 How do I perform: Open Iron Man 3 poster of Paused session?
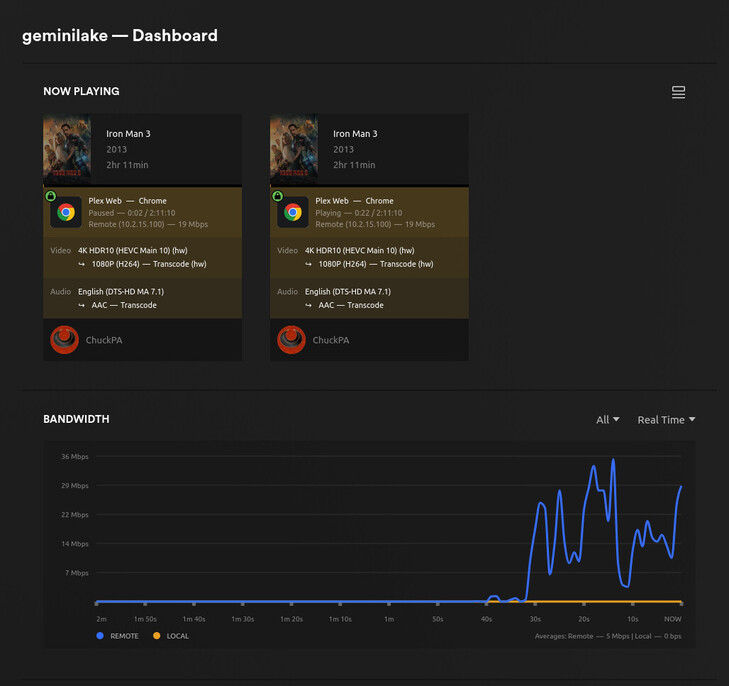(x=67, y=149)
